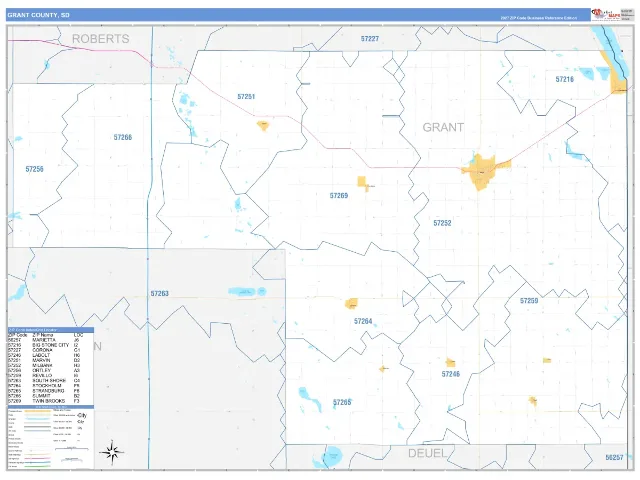Click ZIP label 57263 on map

point(160,293)
